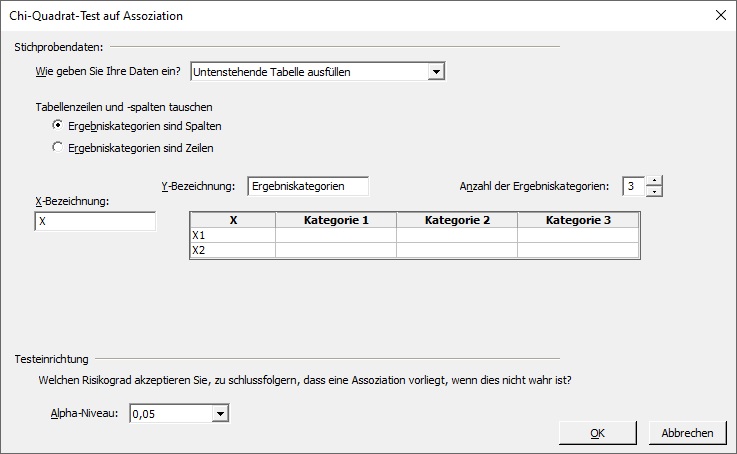The height and width of the screenshot is (454, 737).
Task: Decrease the number of Ergebniskategorien
Action: pyautogui.click(x=654, y=191)
